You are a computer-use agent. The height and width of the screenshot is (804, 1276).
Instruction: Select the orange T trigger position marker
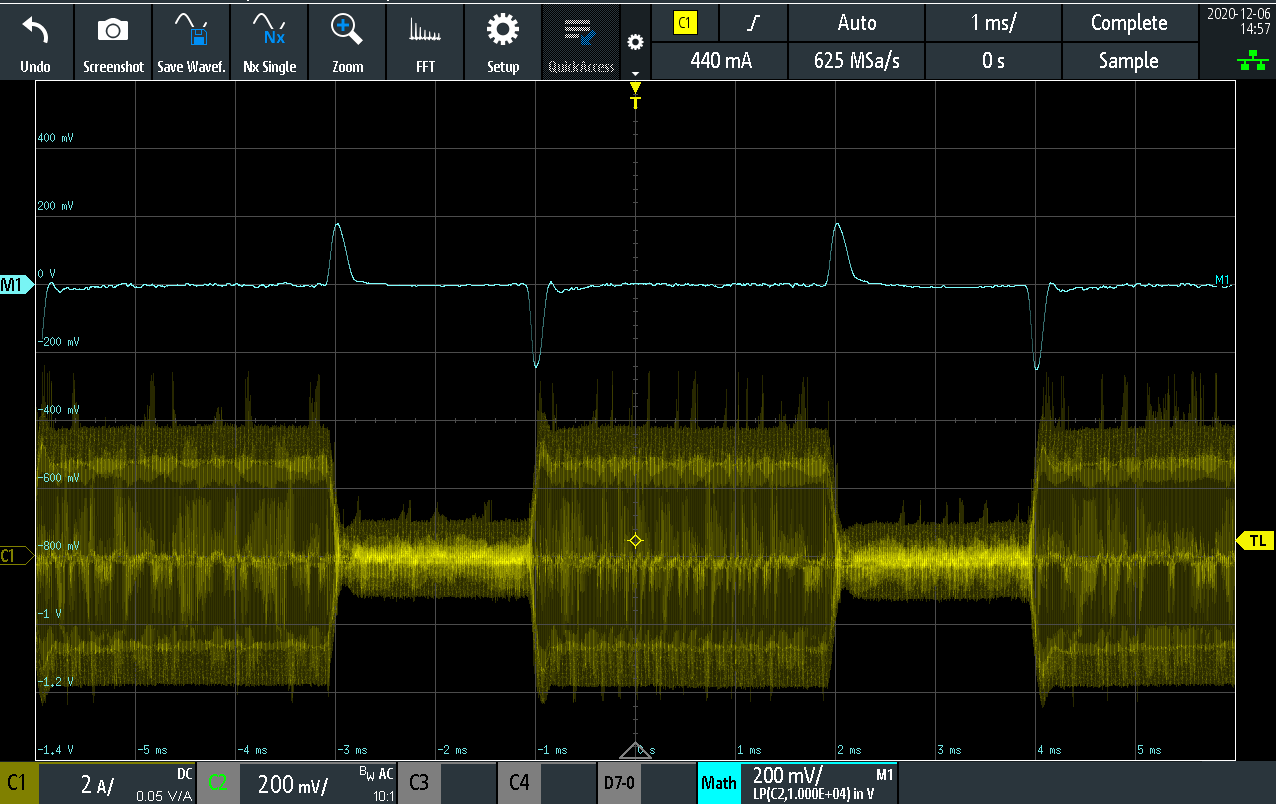click(635, 97)
